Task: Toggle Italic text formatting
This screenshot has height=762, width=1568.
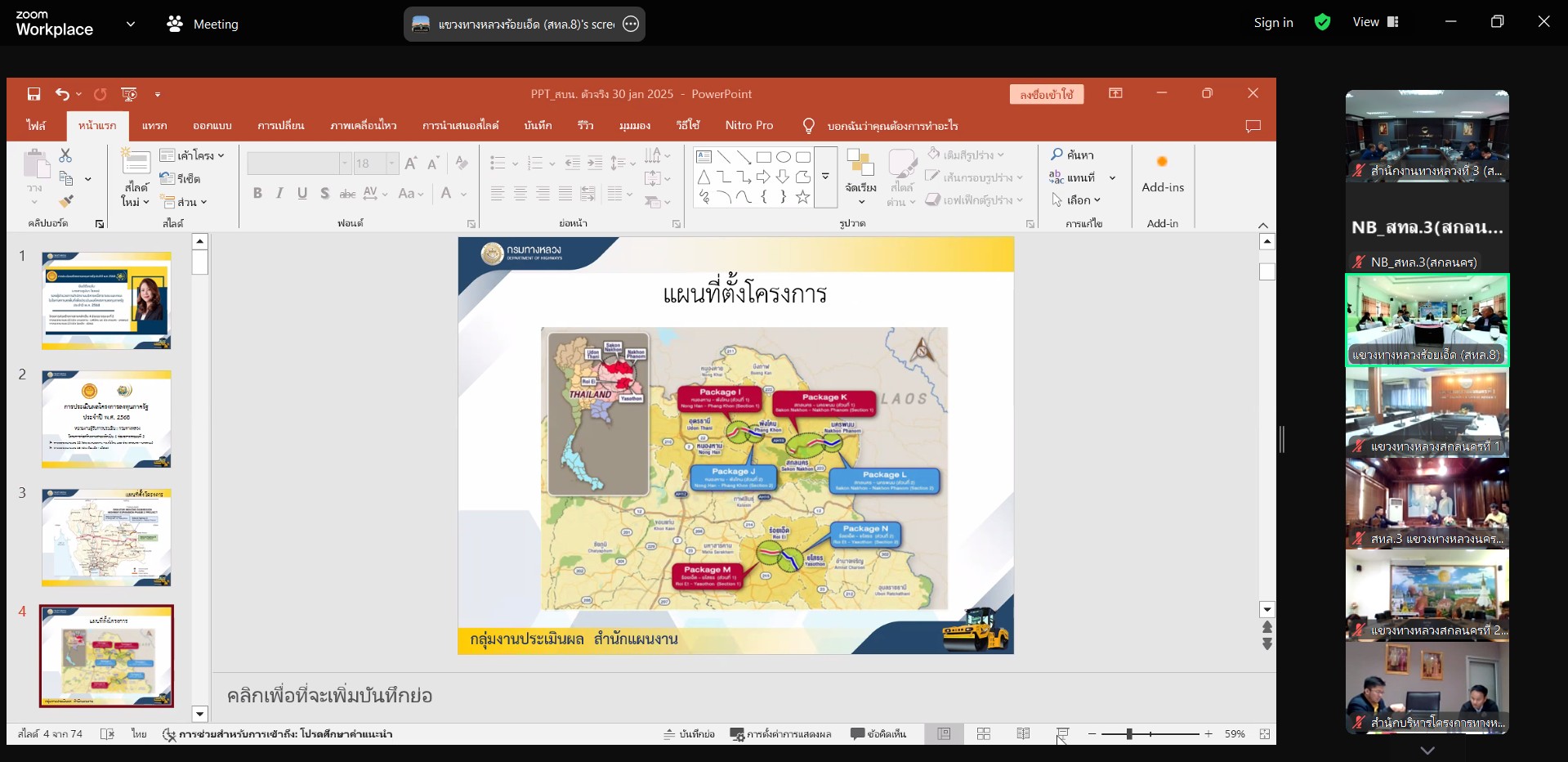Action: 279,194
